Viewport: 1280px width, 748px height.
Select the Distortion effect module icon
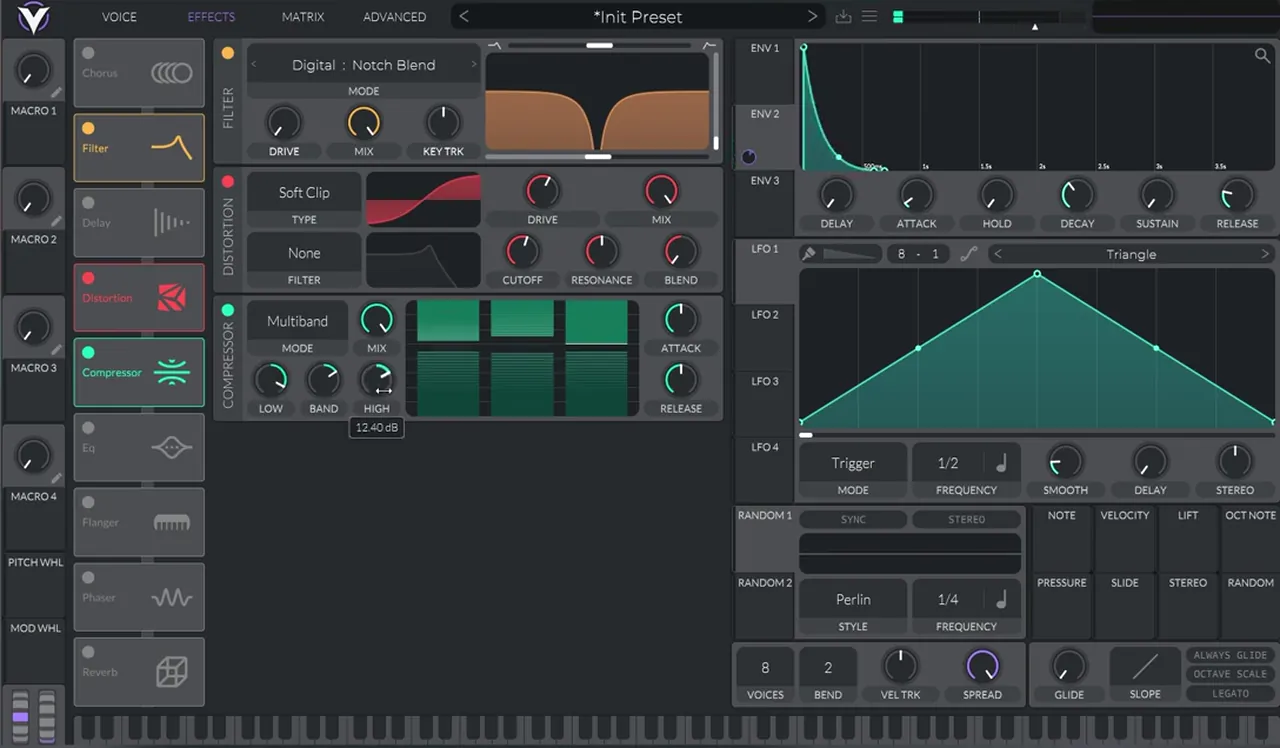coord(171,298)
